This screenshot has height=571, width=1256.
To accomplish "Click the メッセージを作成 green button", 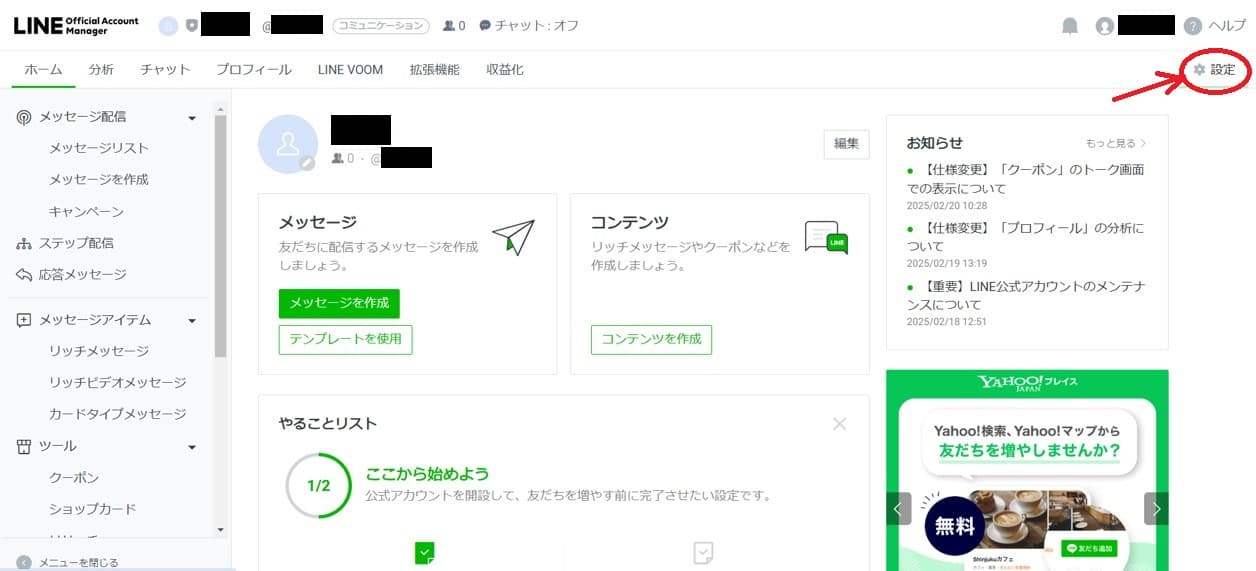I will [x=339, y=303].
